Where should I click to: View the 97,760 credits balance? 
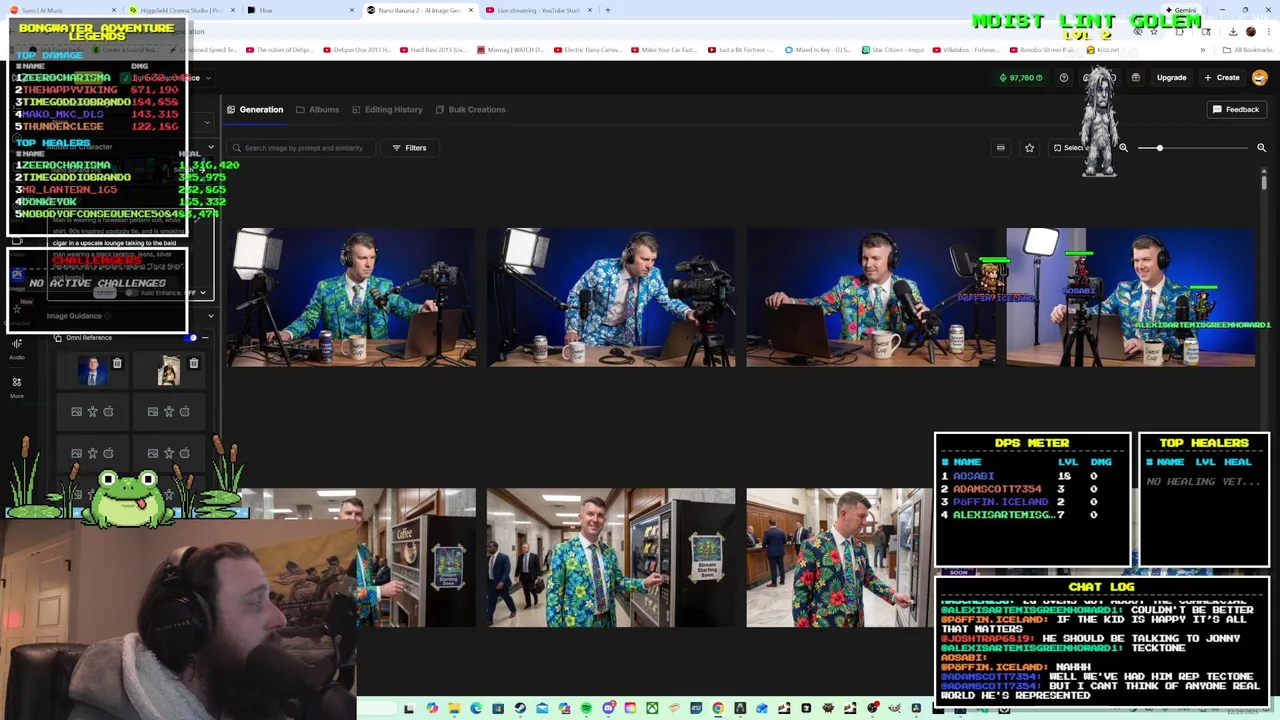coord(1020,77)
